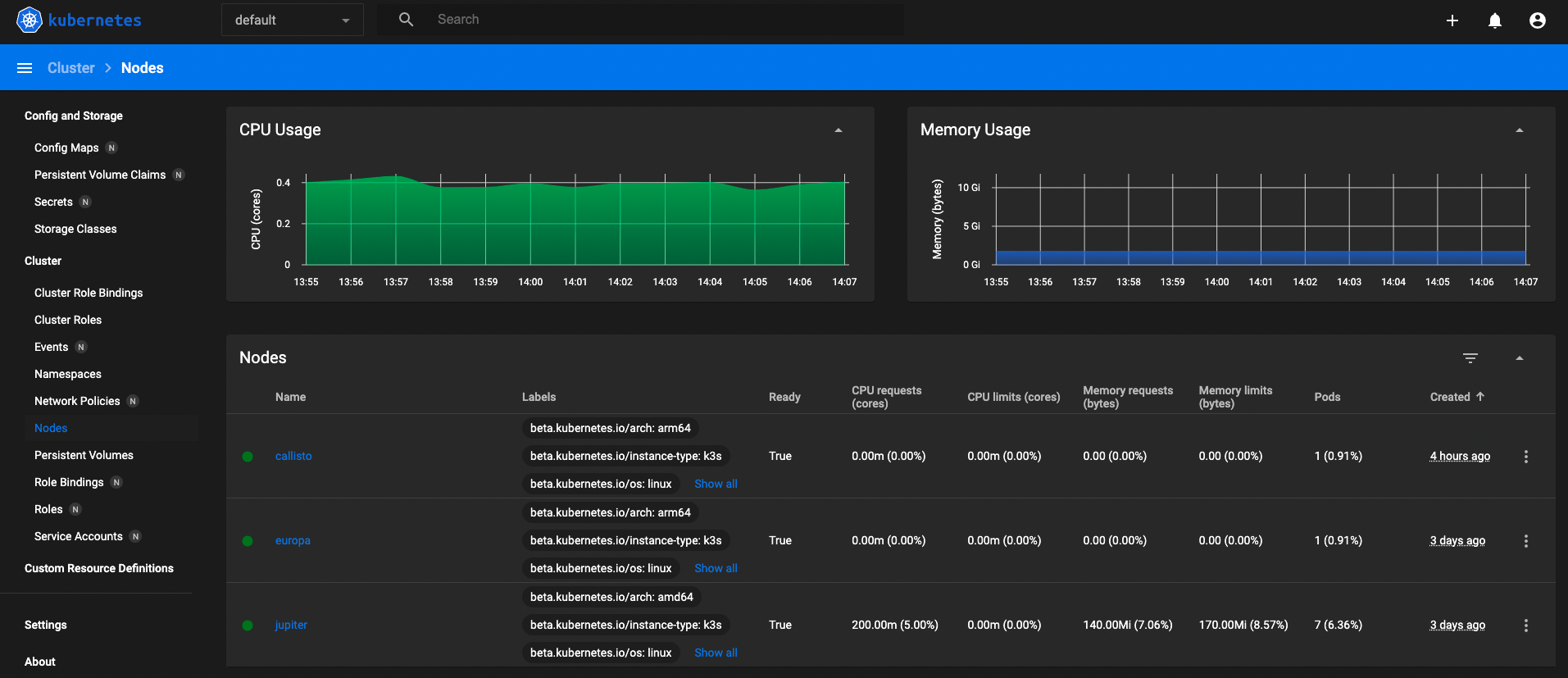Open Network Policies page

click(x=77, y=401)
